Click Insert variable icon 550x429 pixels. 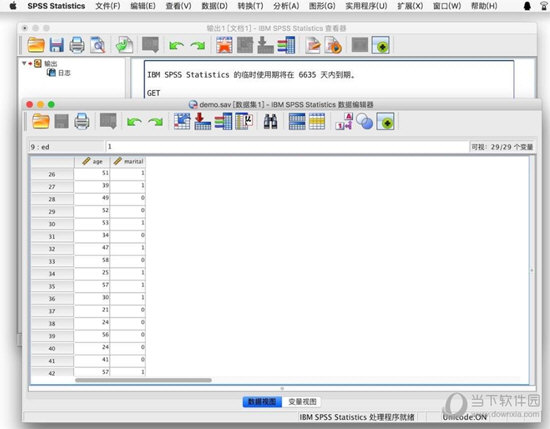[x=317, y=122]
